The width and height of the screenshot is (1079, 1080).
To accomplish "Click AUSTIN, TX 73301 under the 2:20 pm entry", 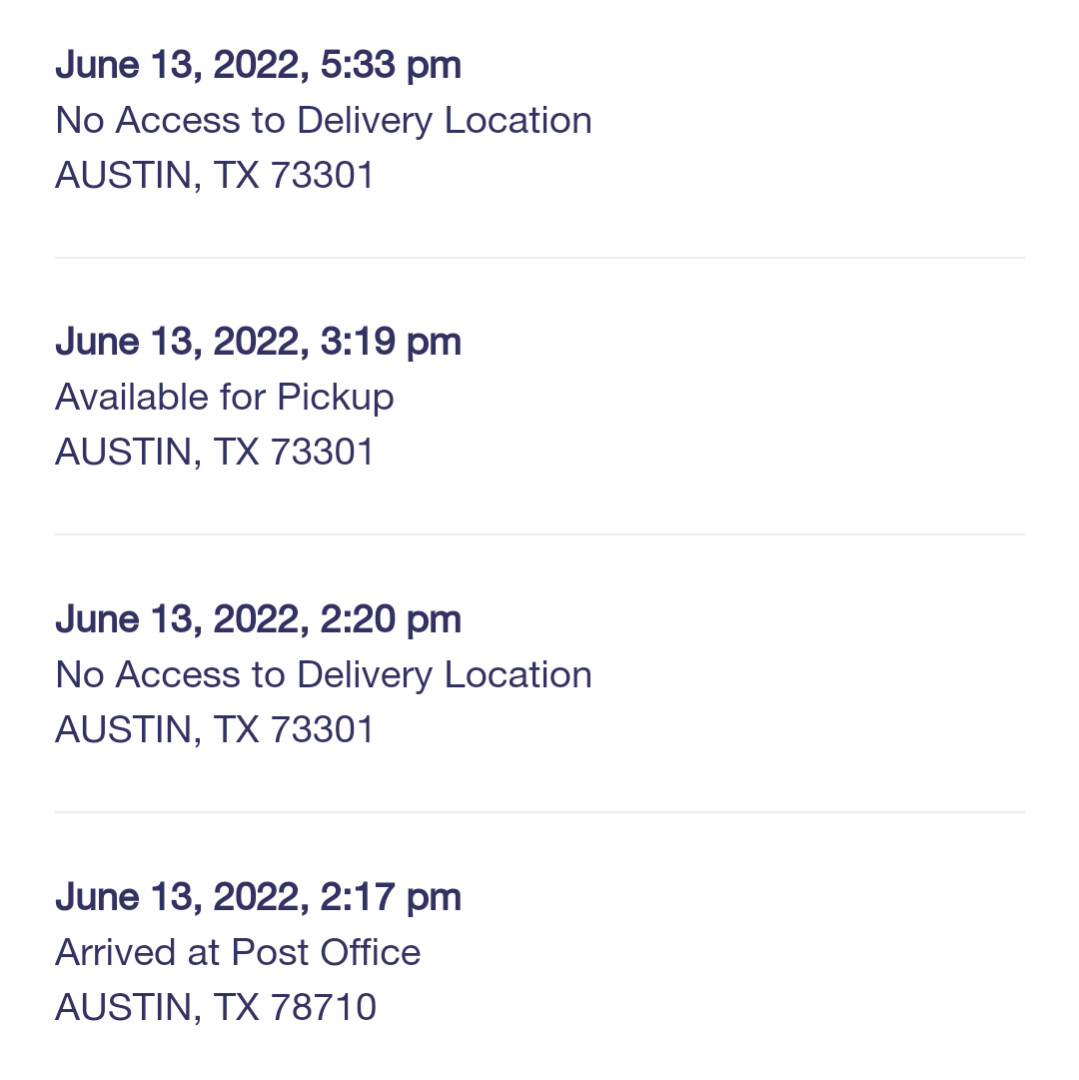I will click(214, 730).
